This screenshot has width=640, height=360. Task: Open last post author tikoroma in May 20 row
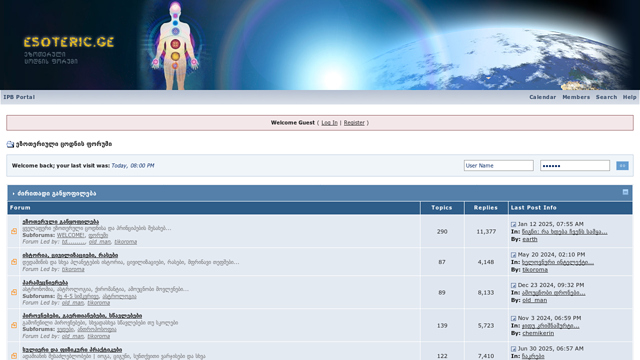pyautogui.click(x=535, y=270)
